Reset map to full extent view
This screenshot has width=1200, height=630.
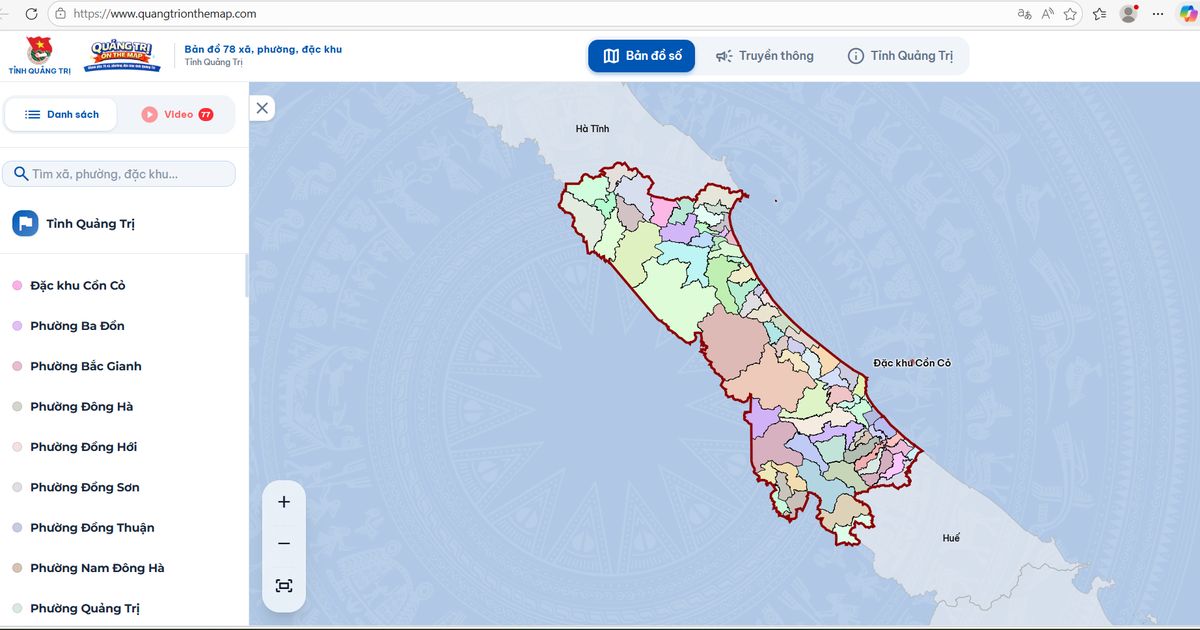(x=284, y=586)
